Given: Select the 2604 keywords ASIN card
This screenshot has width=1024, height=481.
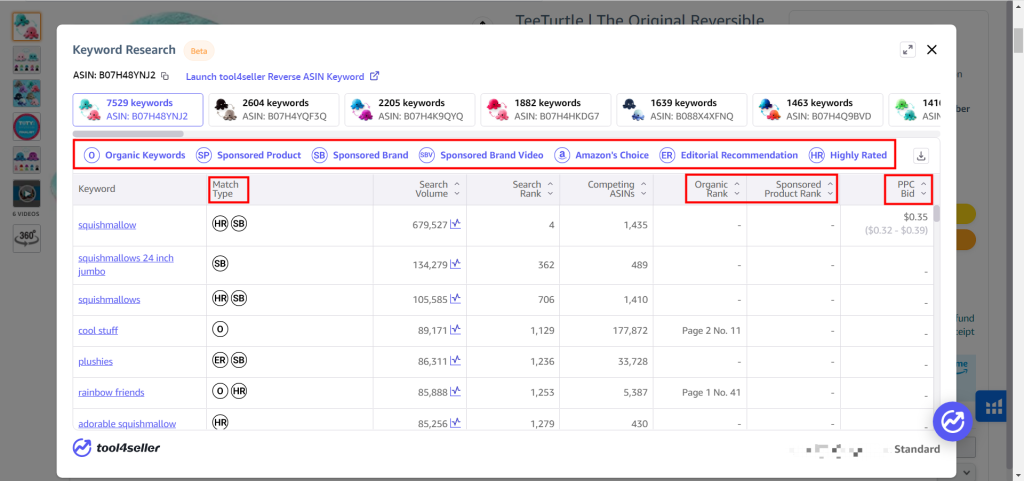Looking at the screenshot, I should 274,110.
